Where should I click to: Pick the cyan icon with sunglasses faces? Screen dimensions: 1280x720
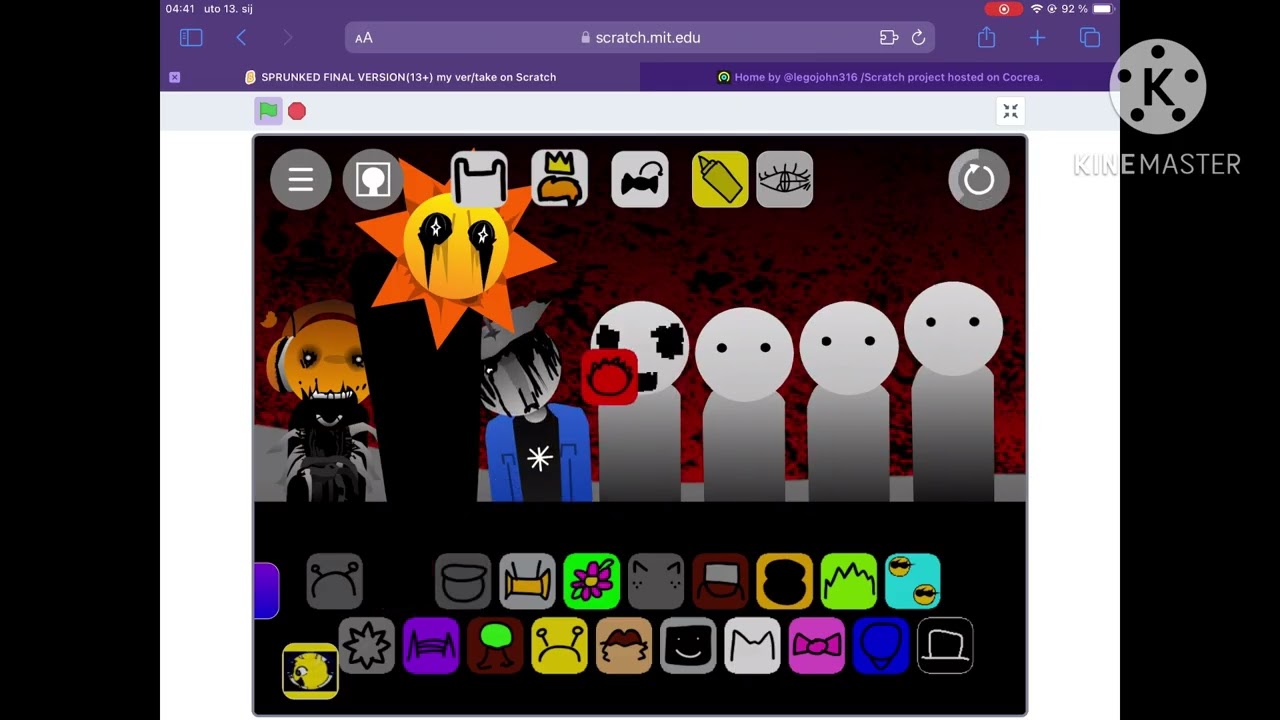click(x=913, y=581)
